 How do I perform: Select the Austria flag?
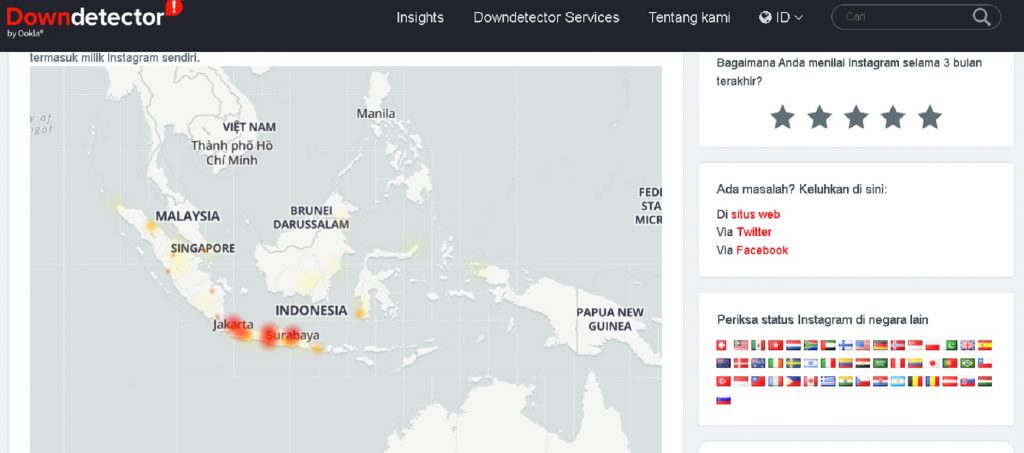950,381
